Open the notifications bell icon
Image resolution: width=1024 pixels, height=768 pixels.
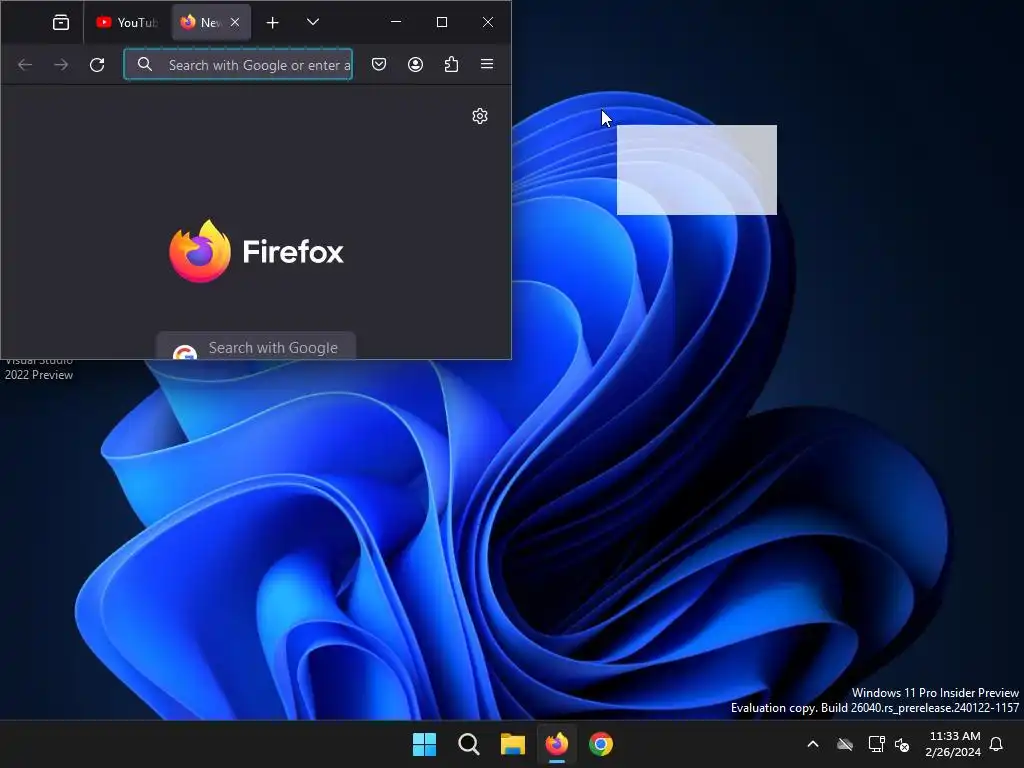pos(997,744)
